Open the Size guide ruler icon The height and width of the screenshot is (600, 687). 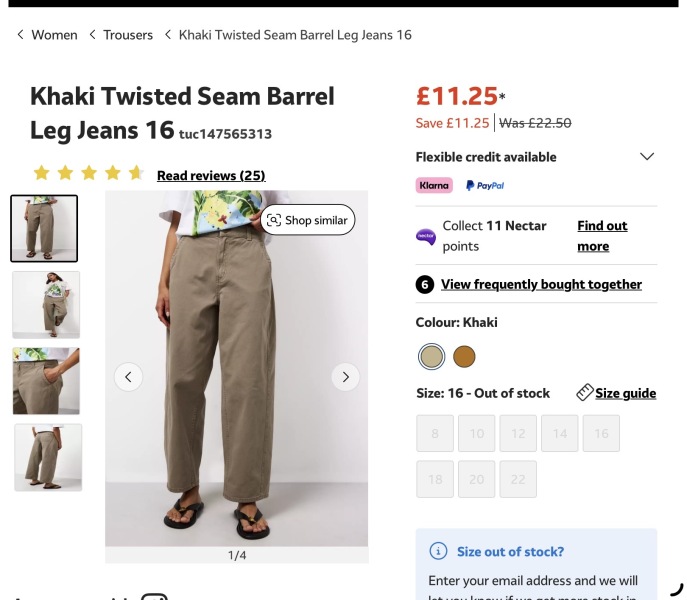(585, 392)
